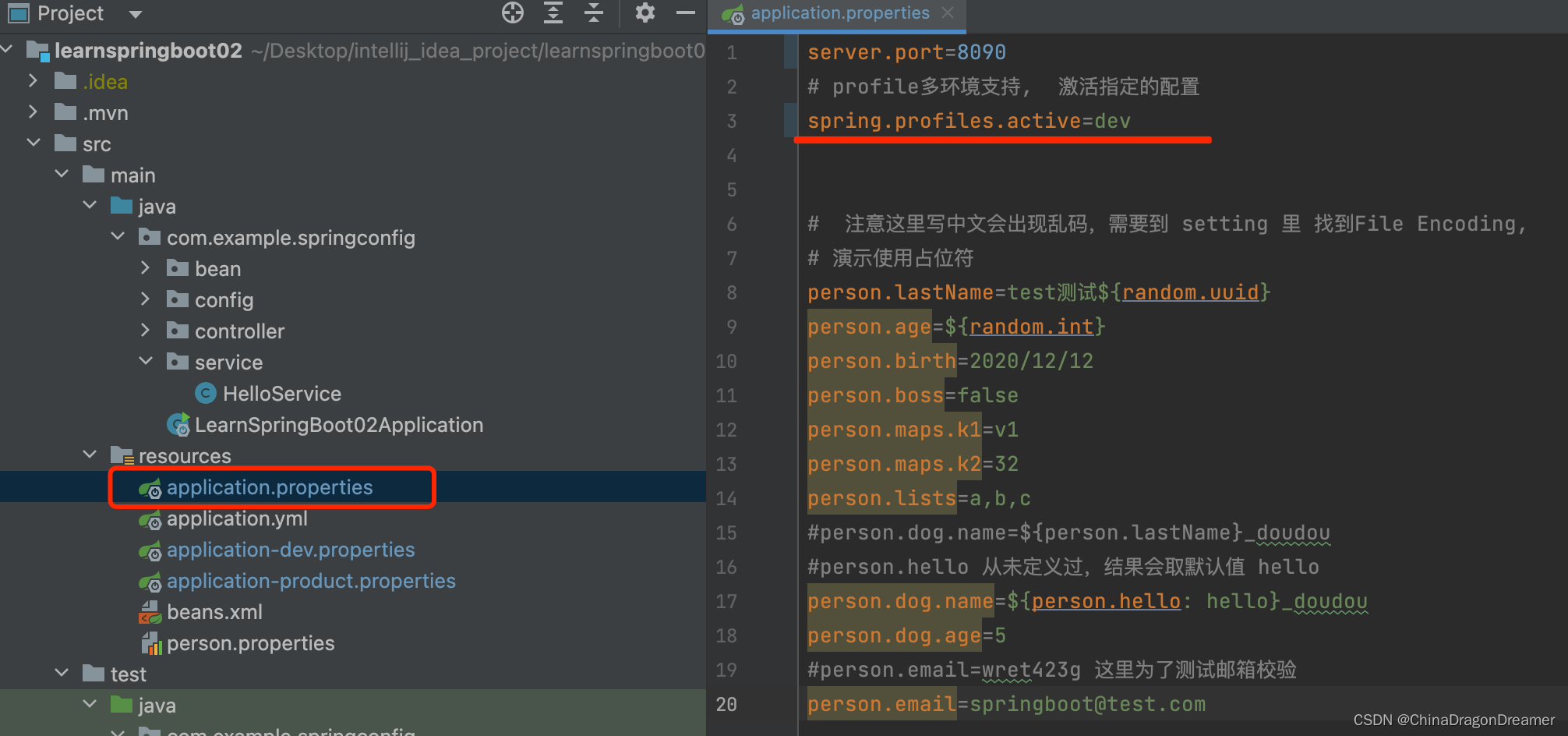Click the resources folder icon

point(122,455)
